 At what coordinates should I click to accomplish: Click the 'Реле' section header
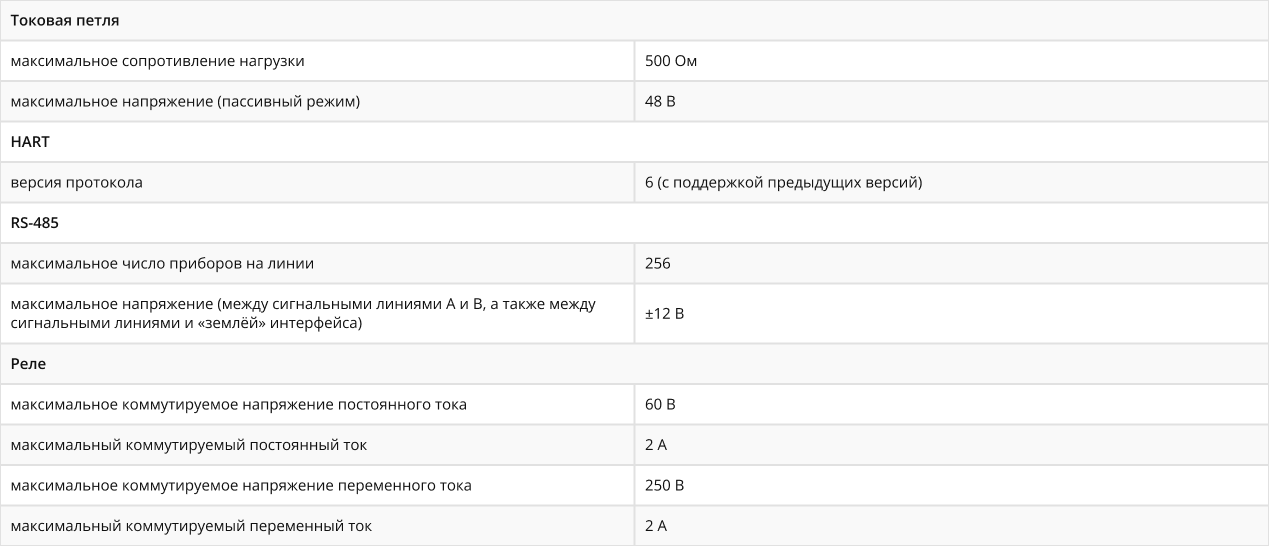click(x=634, y=364)
